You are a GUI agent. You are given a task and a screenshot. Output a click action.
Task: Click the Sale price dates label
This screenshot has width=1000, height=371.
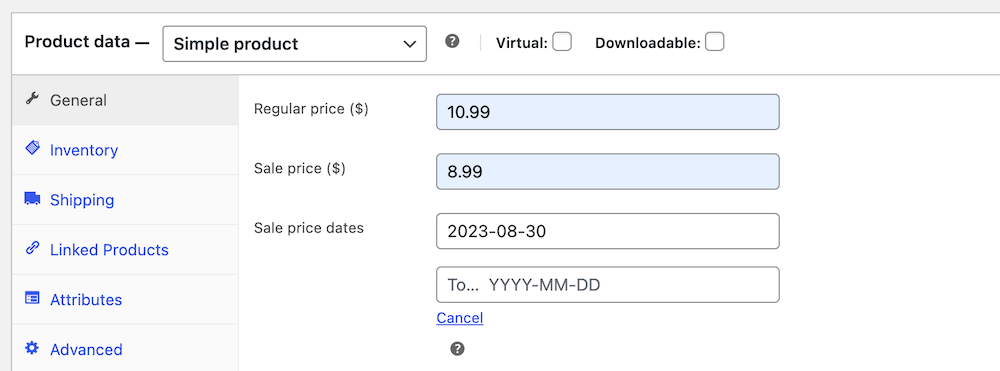(309, 228)
